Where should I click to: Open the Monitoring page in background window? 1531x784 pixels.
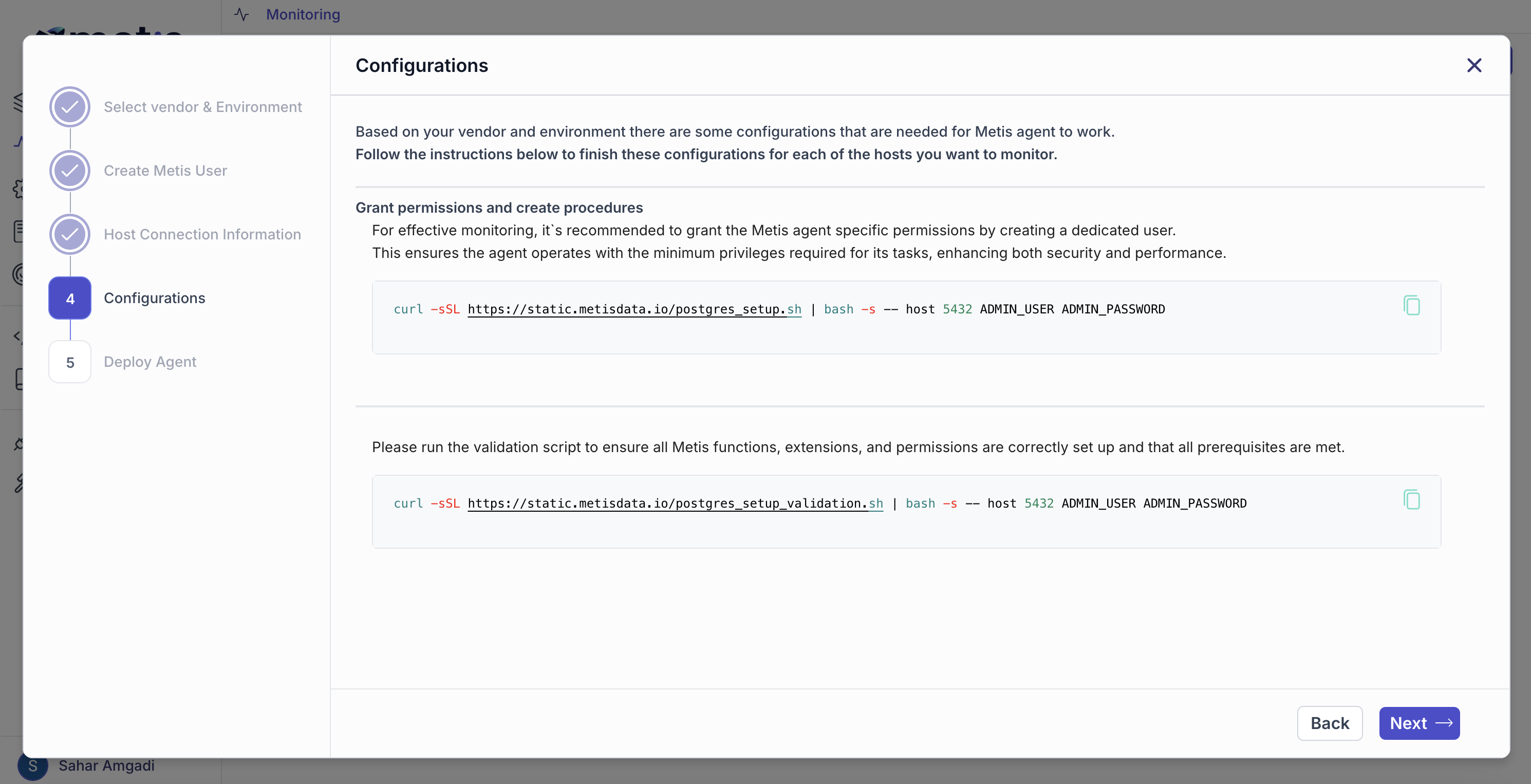(x=303, y=14)
